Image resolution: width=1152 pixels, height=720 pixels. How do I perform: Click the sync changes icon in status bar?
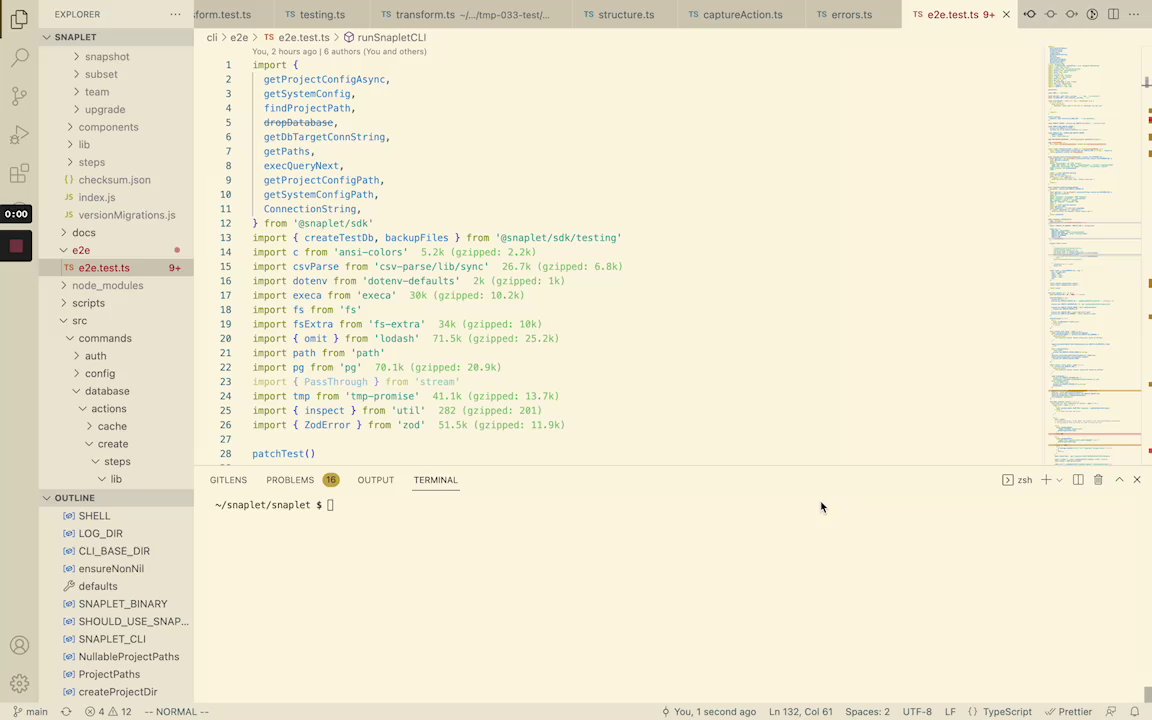click(66, 711)
